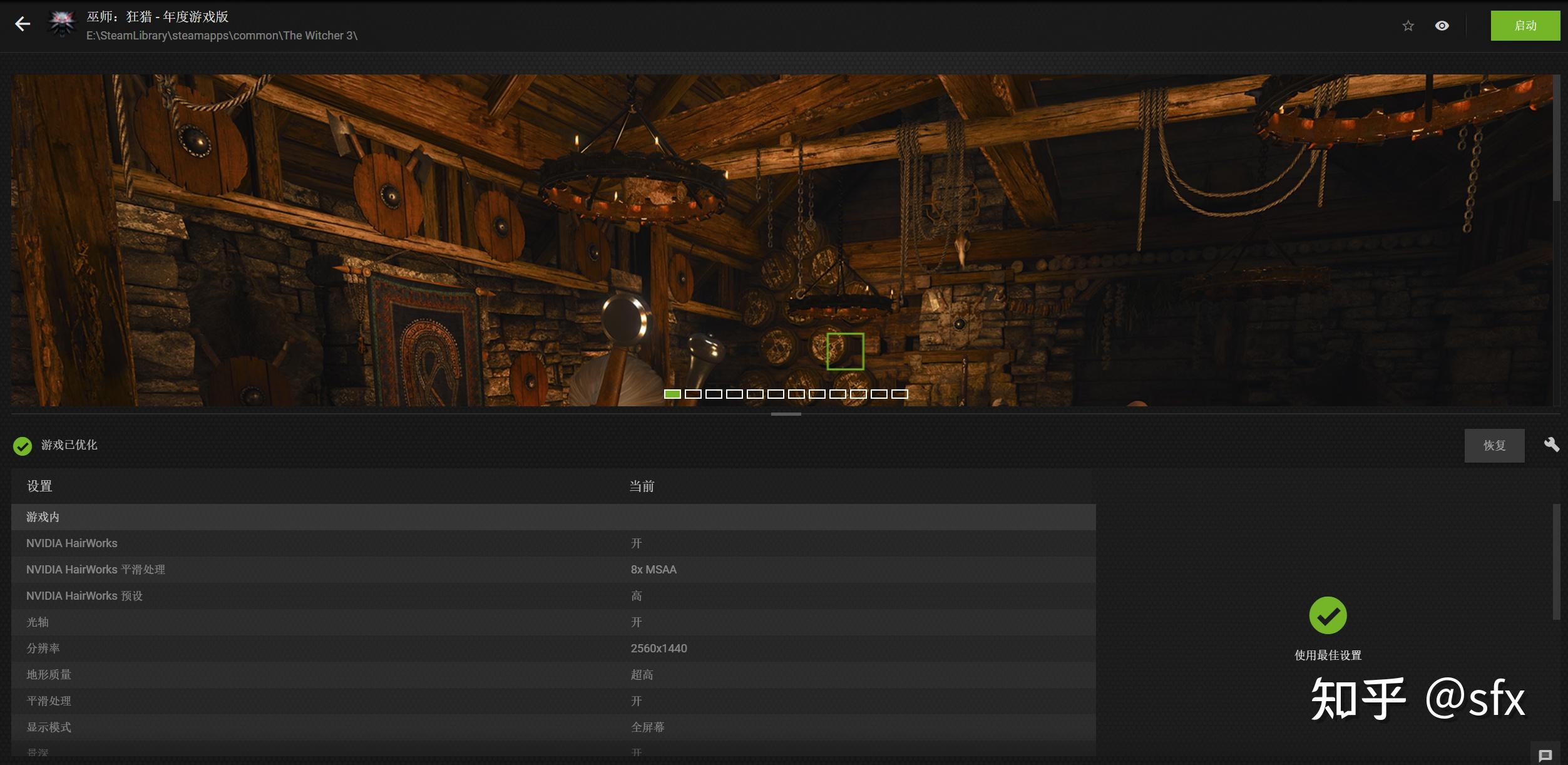
Task: Select the 显示模式 setting row
Action: point(553,727)
